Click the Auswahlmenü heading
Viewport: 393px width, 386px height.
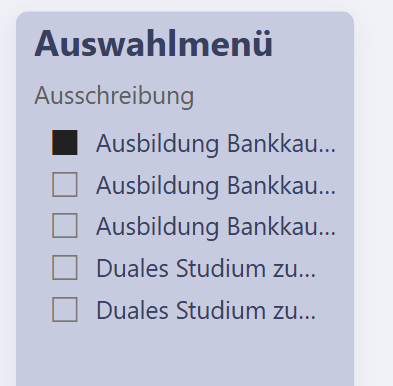pyautogui.click(x=153, y=44)
